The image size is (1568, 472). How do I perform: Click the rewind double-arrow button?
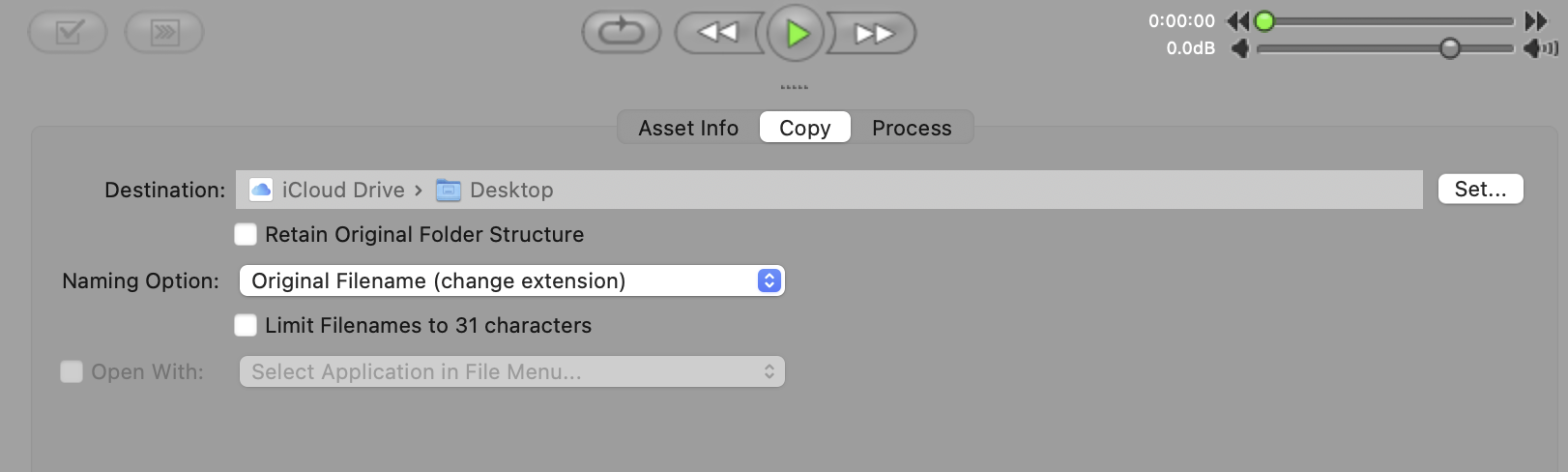pyautogui.click(x=719, y=34)
